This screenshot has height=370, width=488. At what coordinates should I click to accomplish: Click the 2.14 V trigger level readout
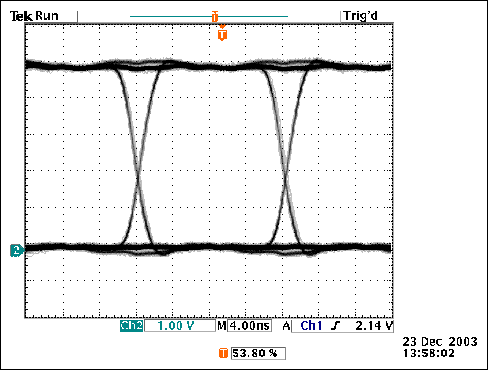point(374,326)
